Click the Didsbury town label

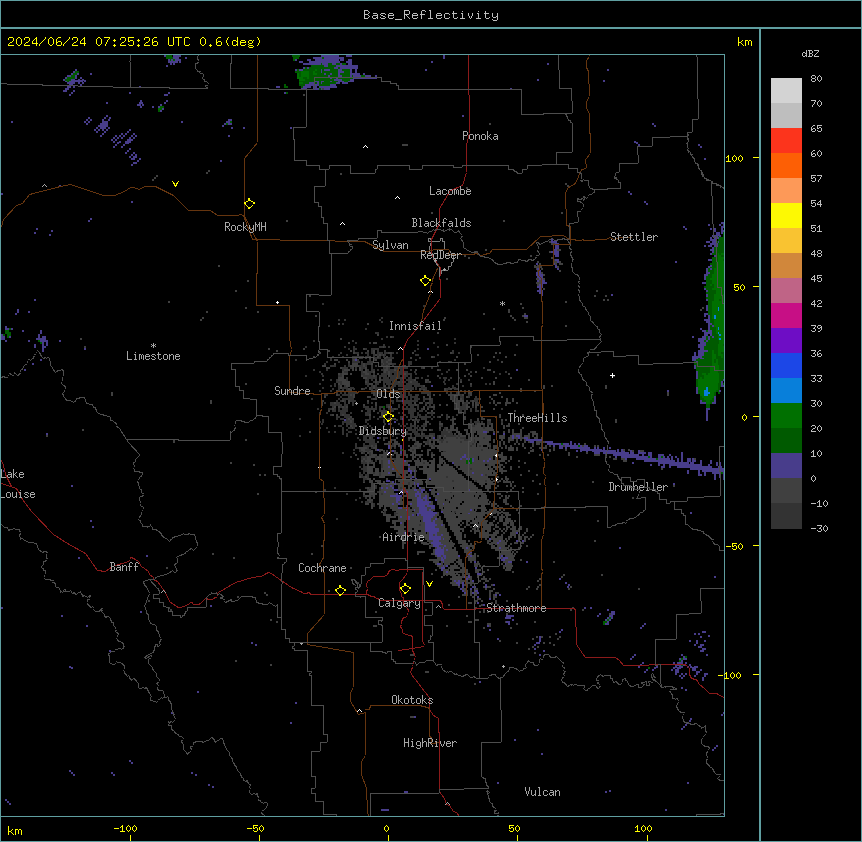point(383,431)
